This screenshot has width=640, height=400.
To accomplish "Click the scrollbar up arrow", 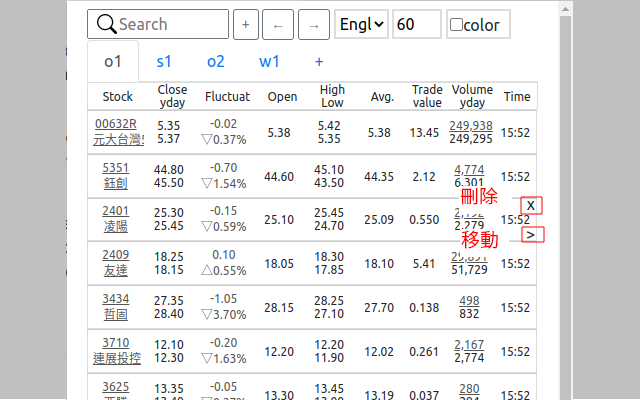I will coord(565,9).
